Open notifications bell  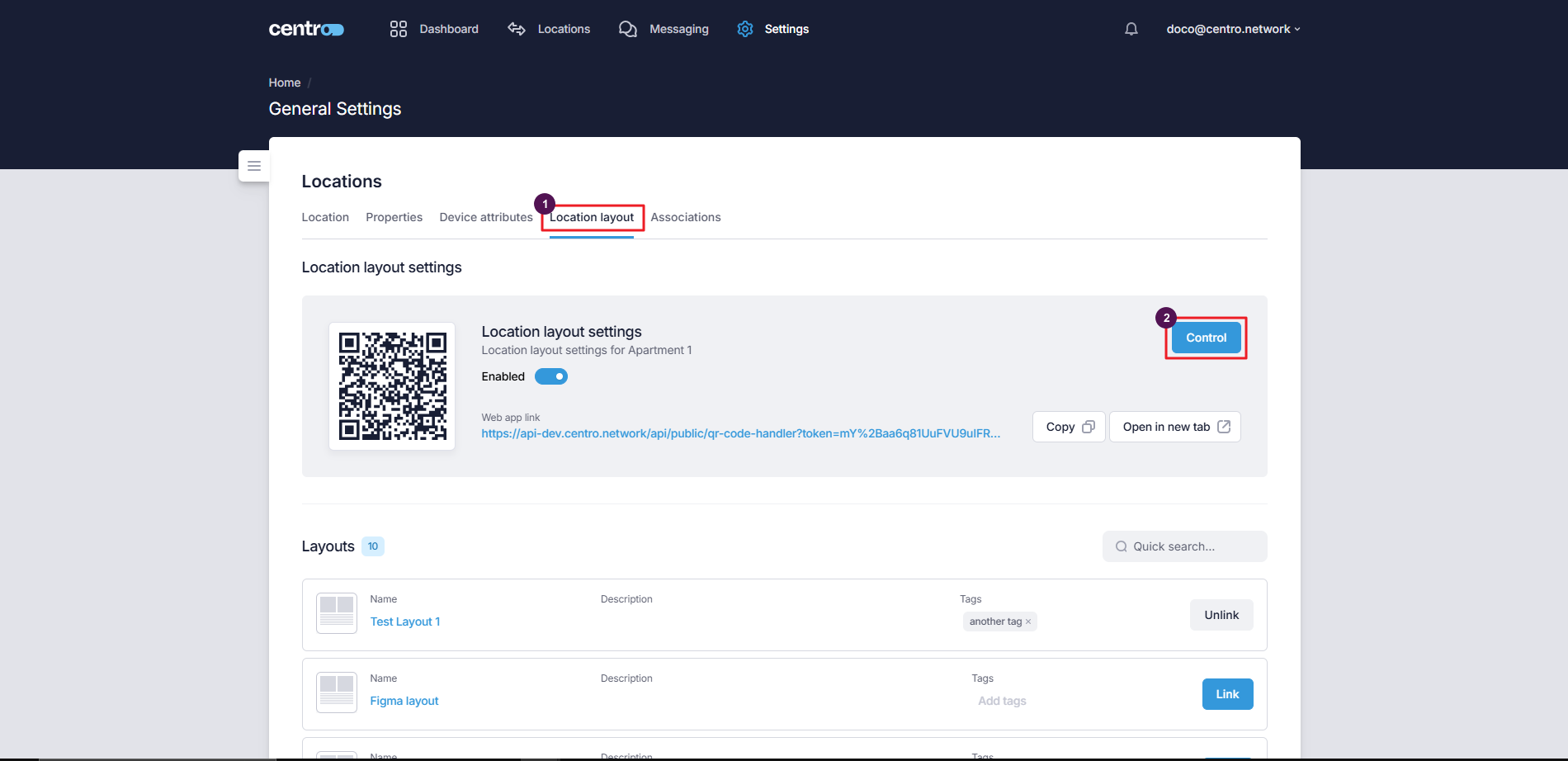(x=1131, y=29)
